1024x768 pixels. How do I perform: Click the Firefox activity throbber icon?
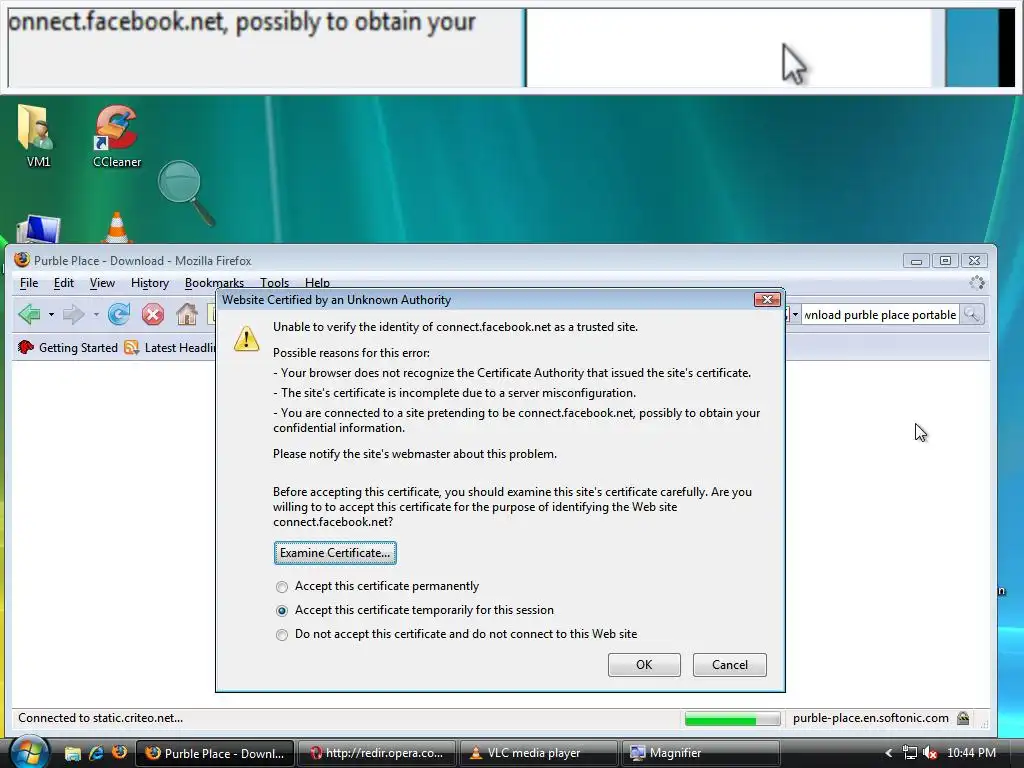point(977,283)
